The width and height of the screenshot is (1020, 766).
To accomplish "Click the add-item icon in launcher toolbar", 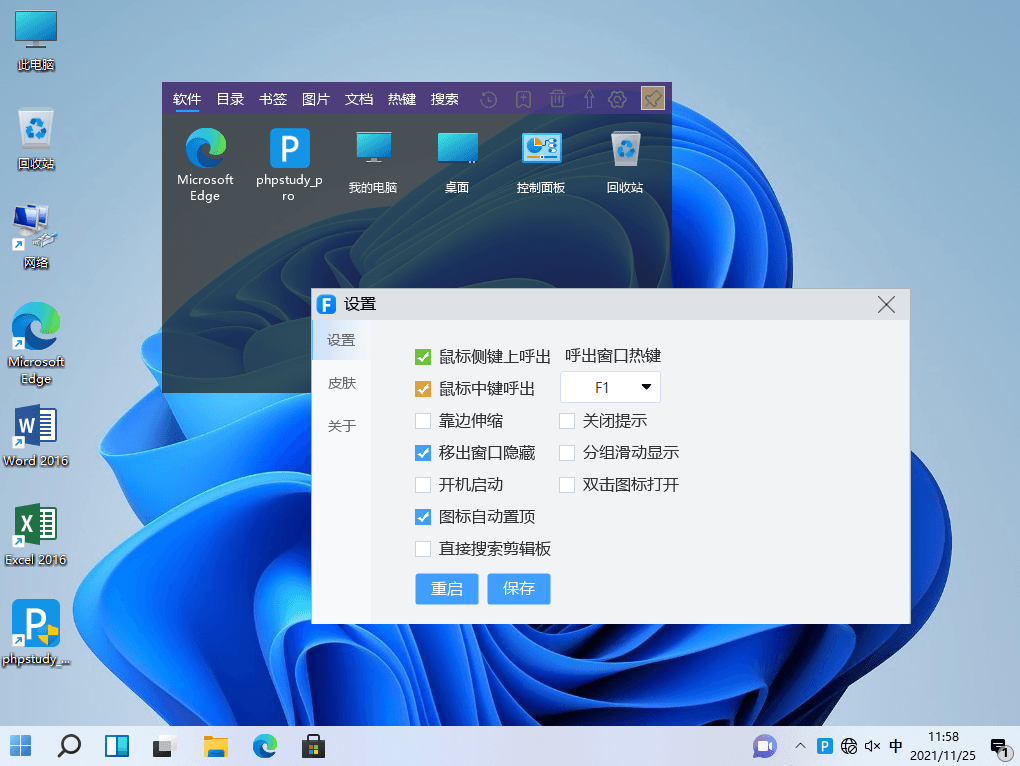I will tap(523, 99).
